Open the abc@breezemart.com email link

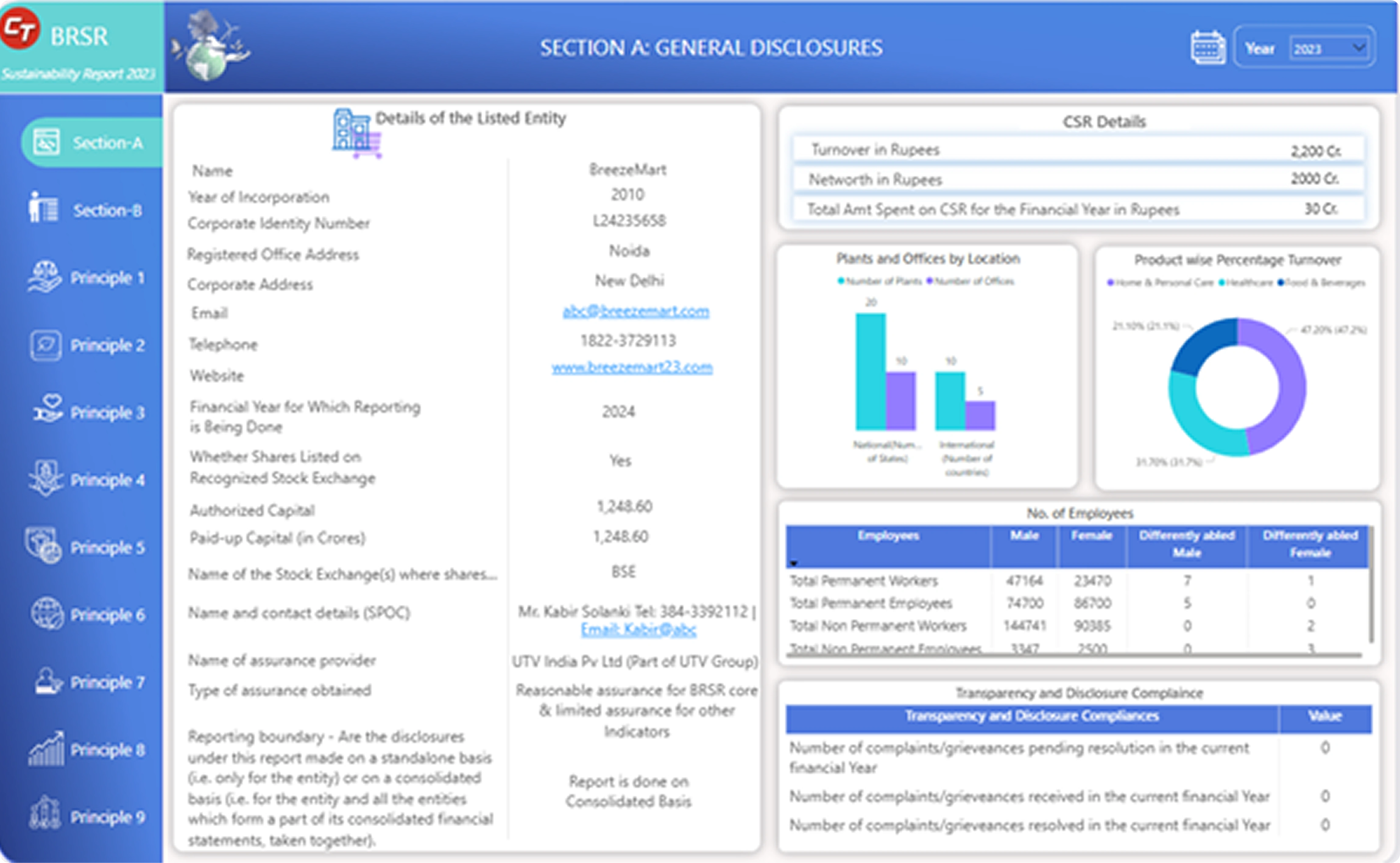point(635,311)
